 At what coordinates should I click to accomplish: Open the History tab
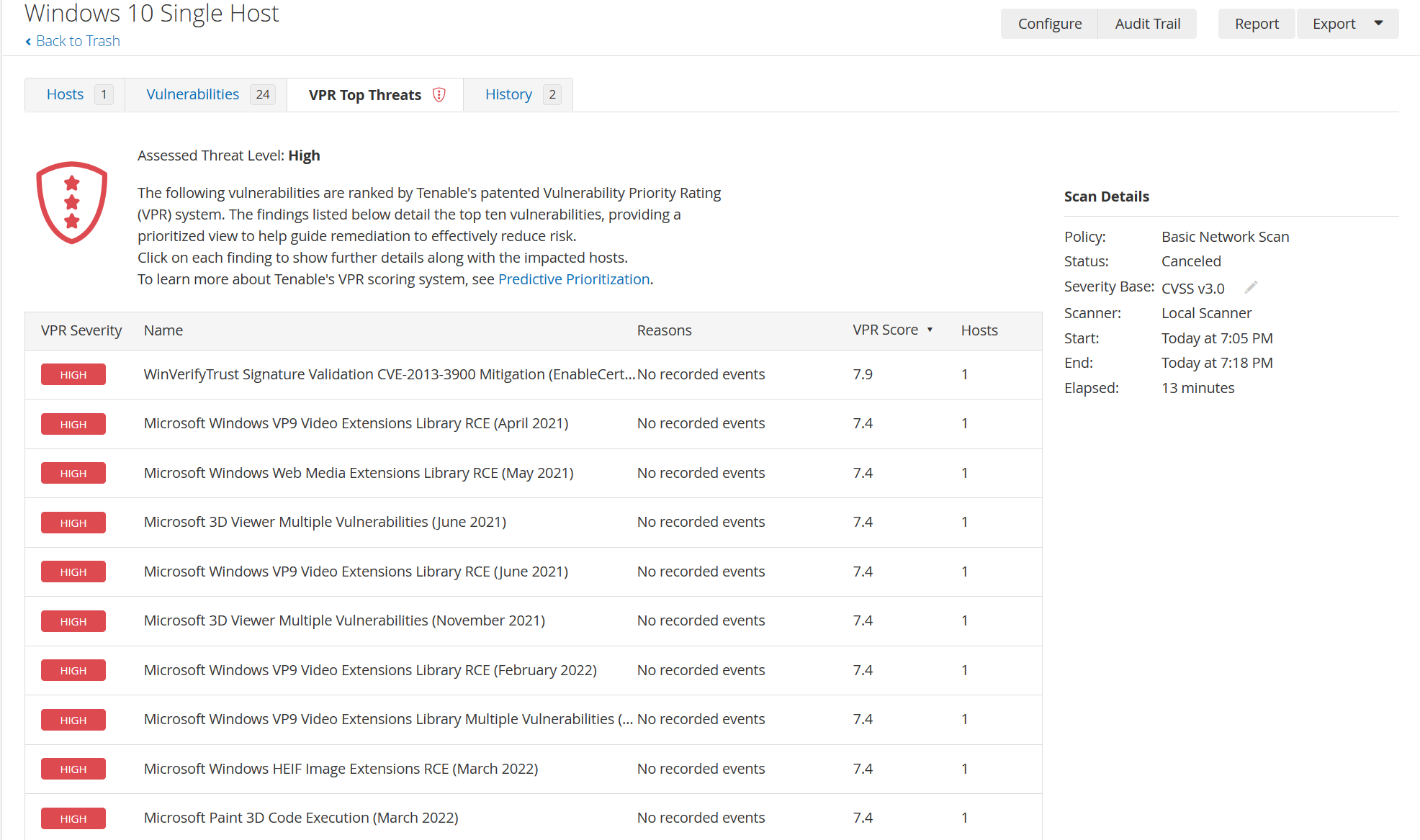pyautogui.click(x=508, y=94)
